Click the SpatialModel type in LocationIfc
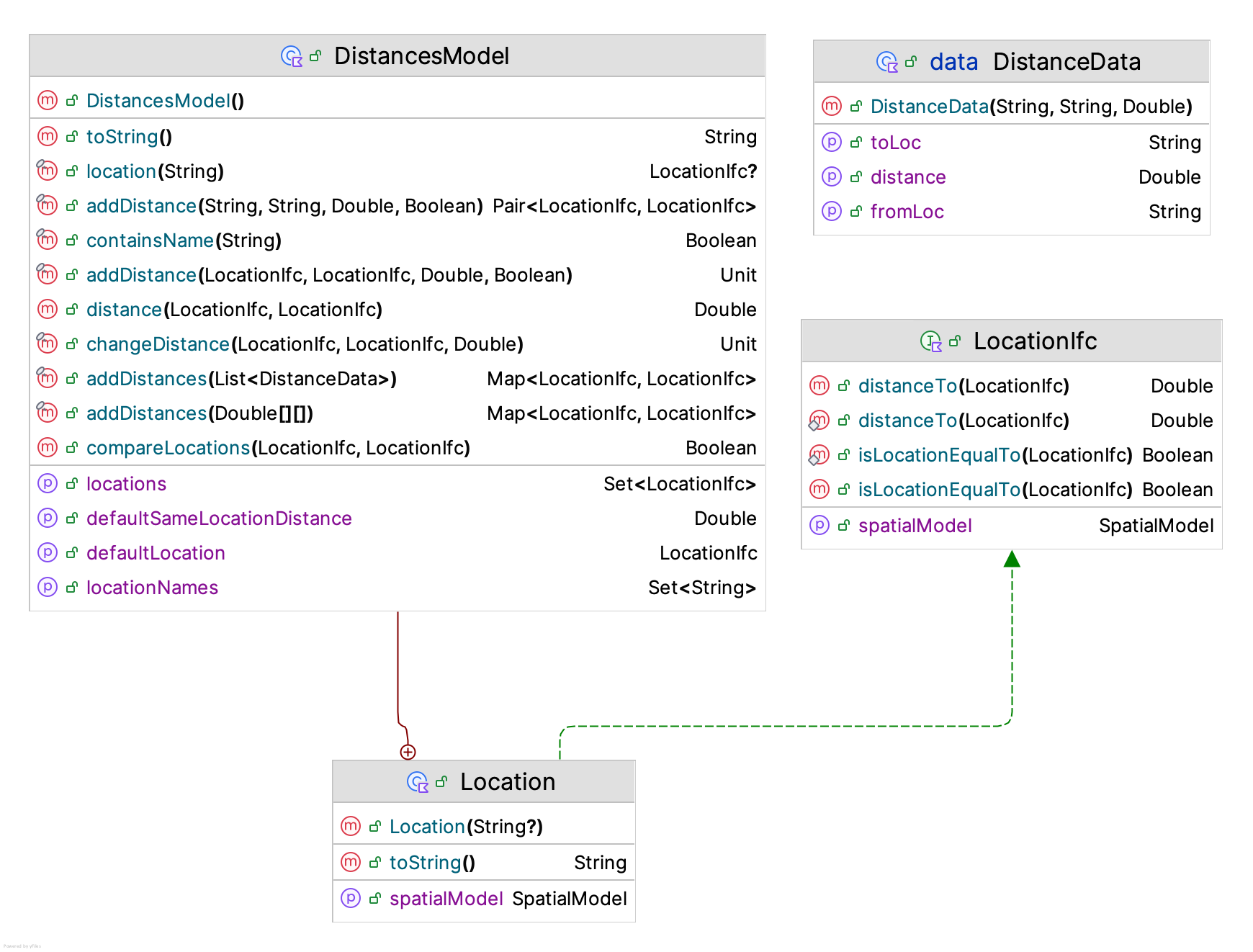Viewport: 1253px width, 952px height. click(x=1157, y=526)
